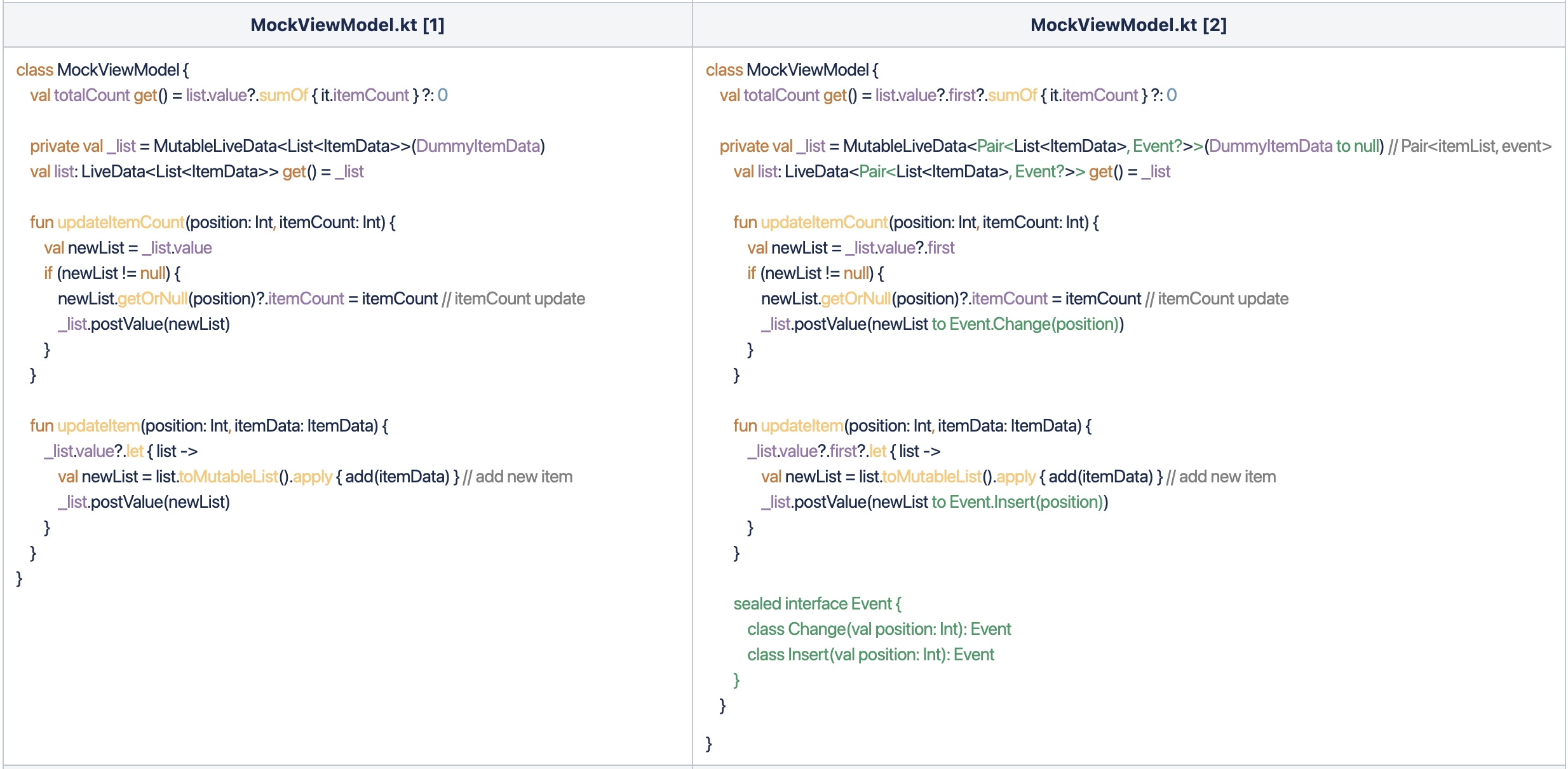Click 'DummyItemData' in left code panel
This screenshot has height=769, width=1568.
(x=478, y=146)
